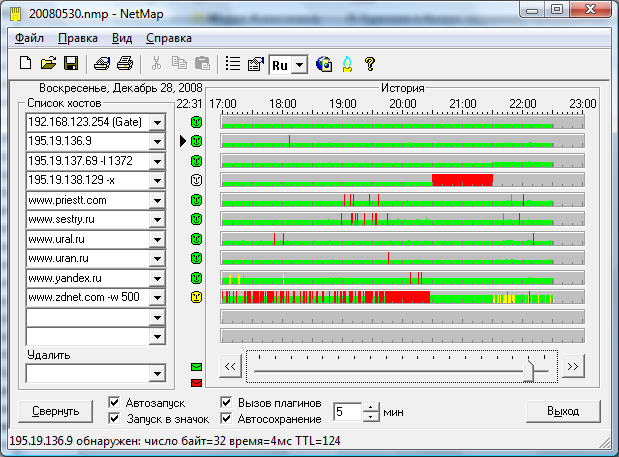
Task: Save file with the floppy disk icon
Action: [x=71, y=63]
